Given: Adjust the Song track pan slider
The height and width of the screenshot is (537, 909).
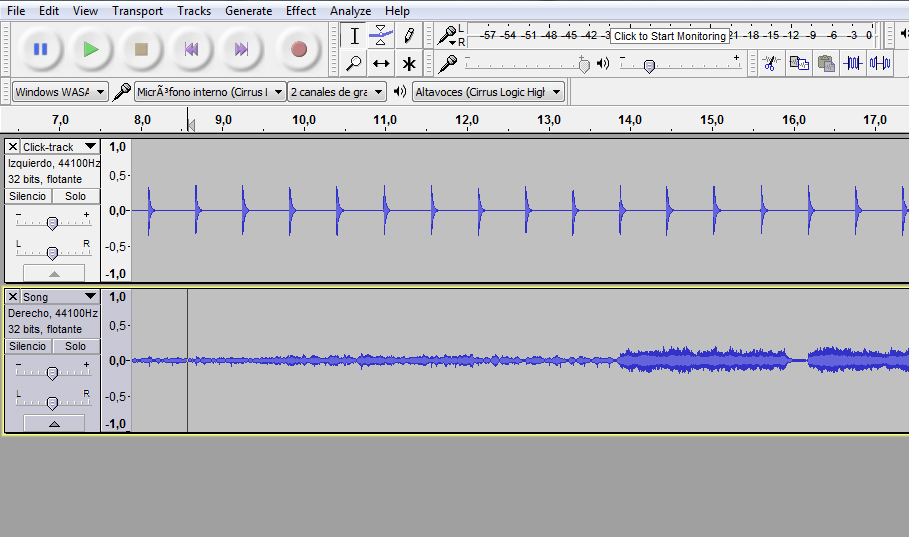Looking at the screenshot, I should point(52,402).
